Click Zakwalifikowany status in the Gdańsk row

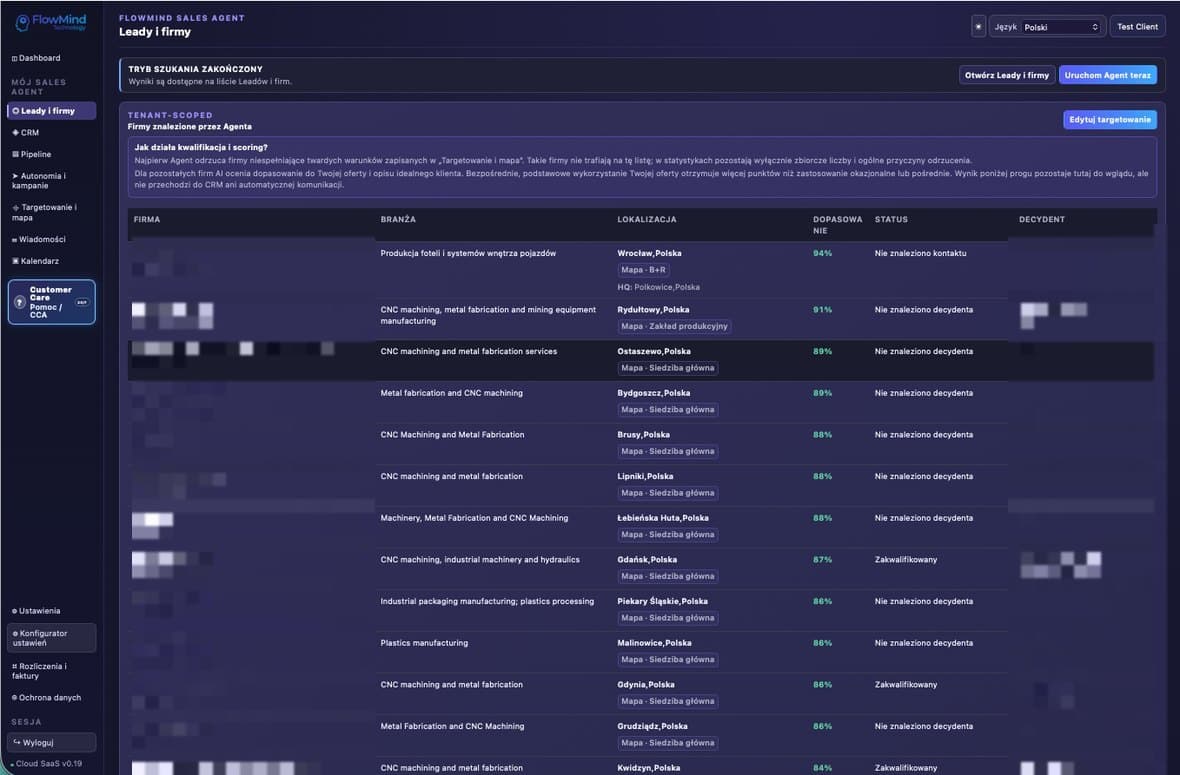coord(906,560)
